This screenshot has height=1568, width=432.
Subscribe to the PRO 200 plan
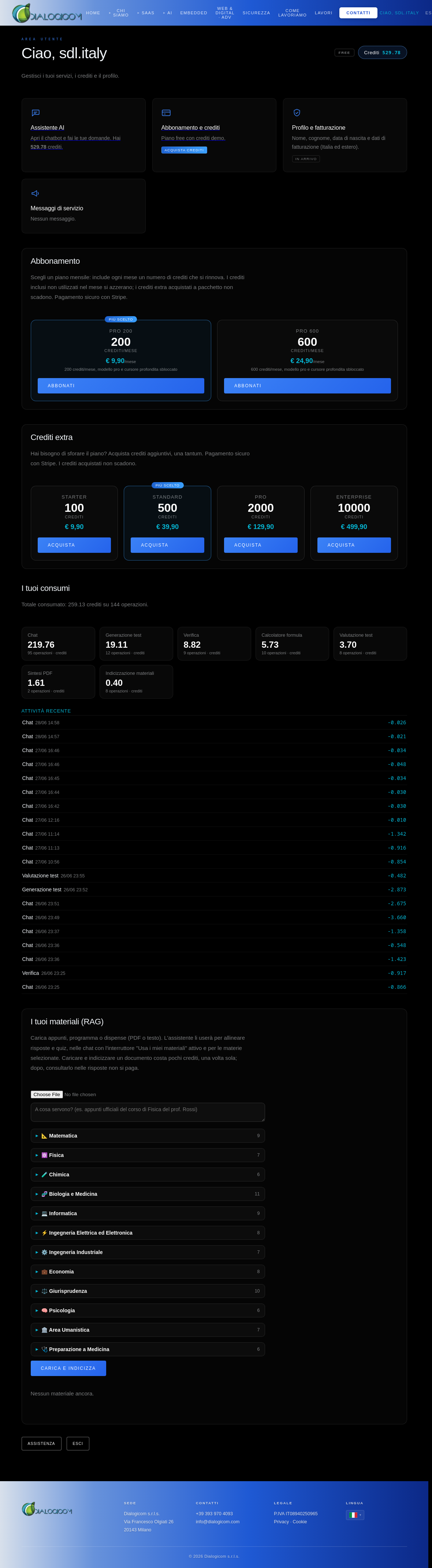point(121,386)
